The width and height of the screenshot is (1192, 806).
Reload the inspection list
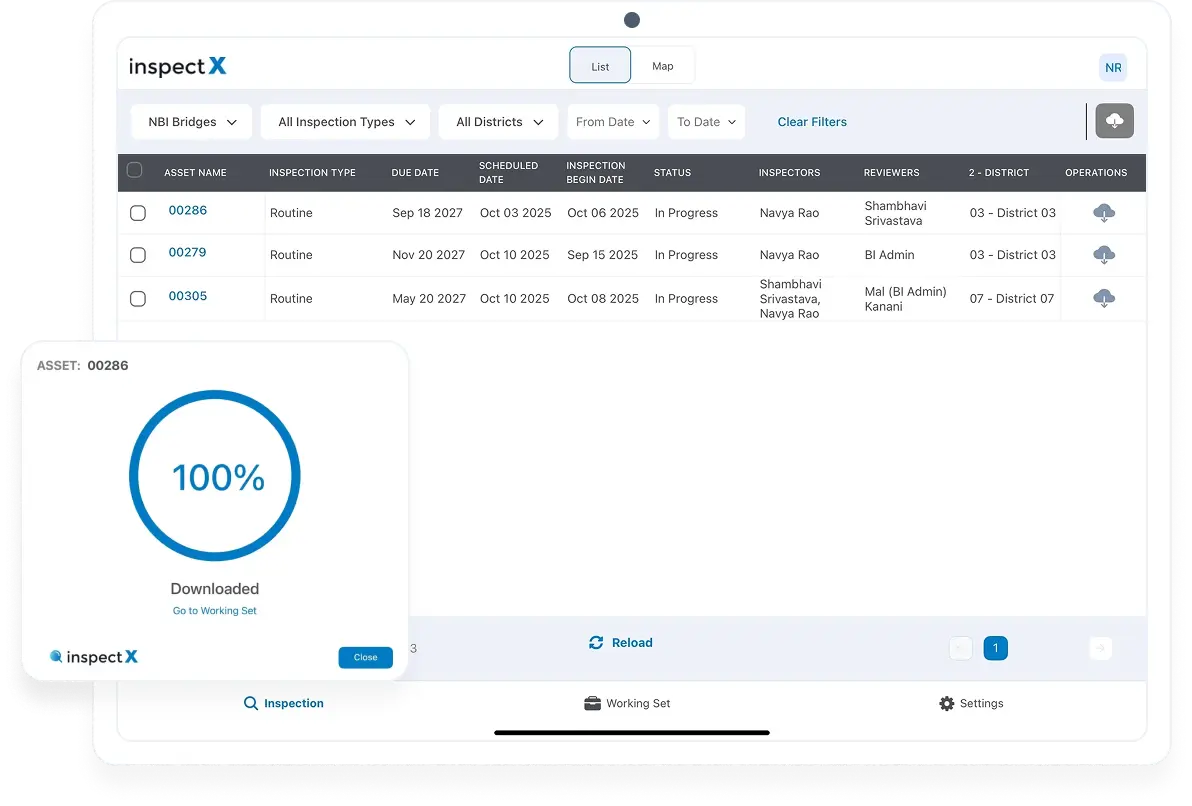pyautogui.click(x=620, y=642)
